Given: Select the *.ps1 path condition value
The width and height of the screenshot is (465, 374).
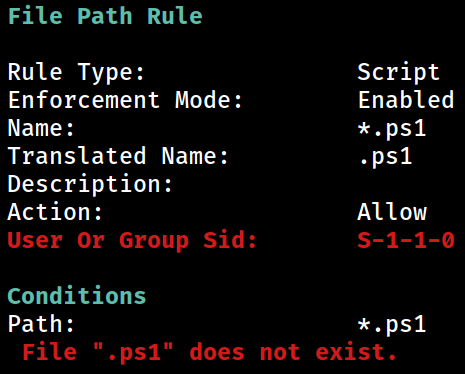Looking at the screenshot, I should (x=392, y=325).
